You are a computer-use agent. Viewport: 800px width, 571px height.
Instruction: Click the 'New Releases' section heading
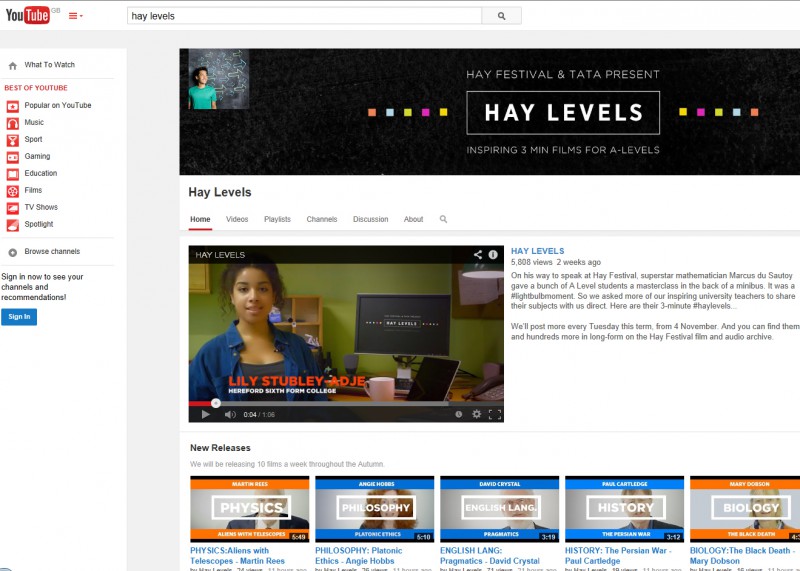220,448
